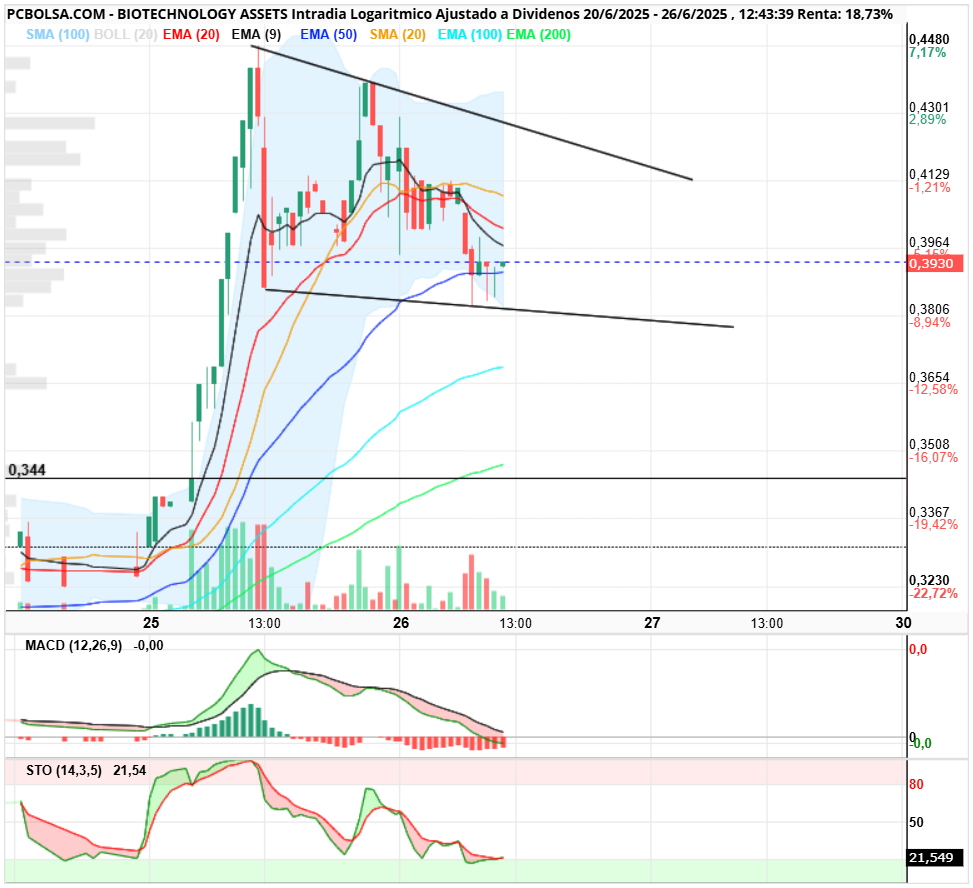Click the 0,3367 price axis label
The height and width of the screenshot is (888, 973).
click(929, 511)
